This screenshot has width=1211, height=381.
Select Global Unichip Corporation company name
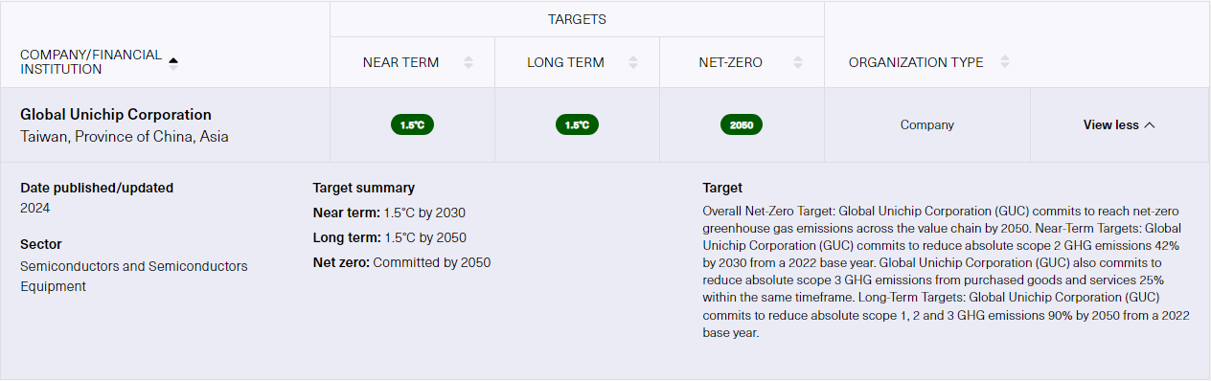click(x=116, y=115)
